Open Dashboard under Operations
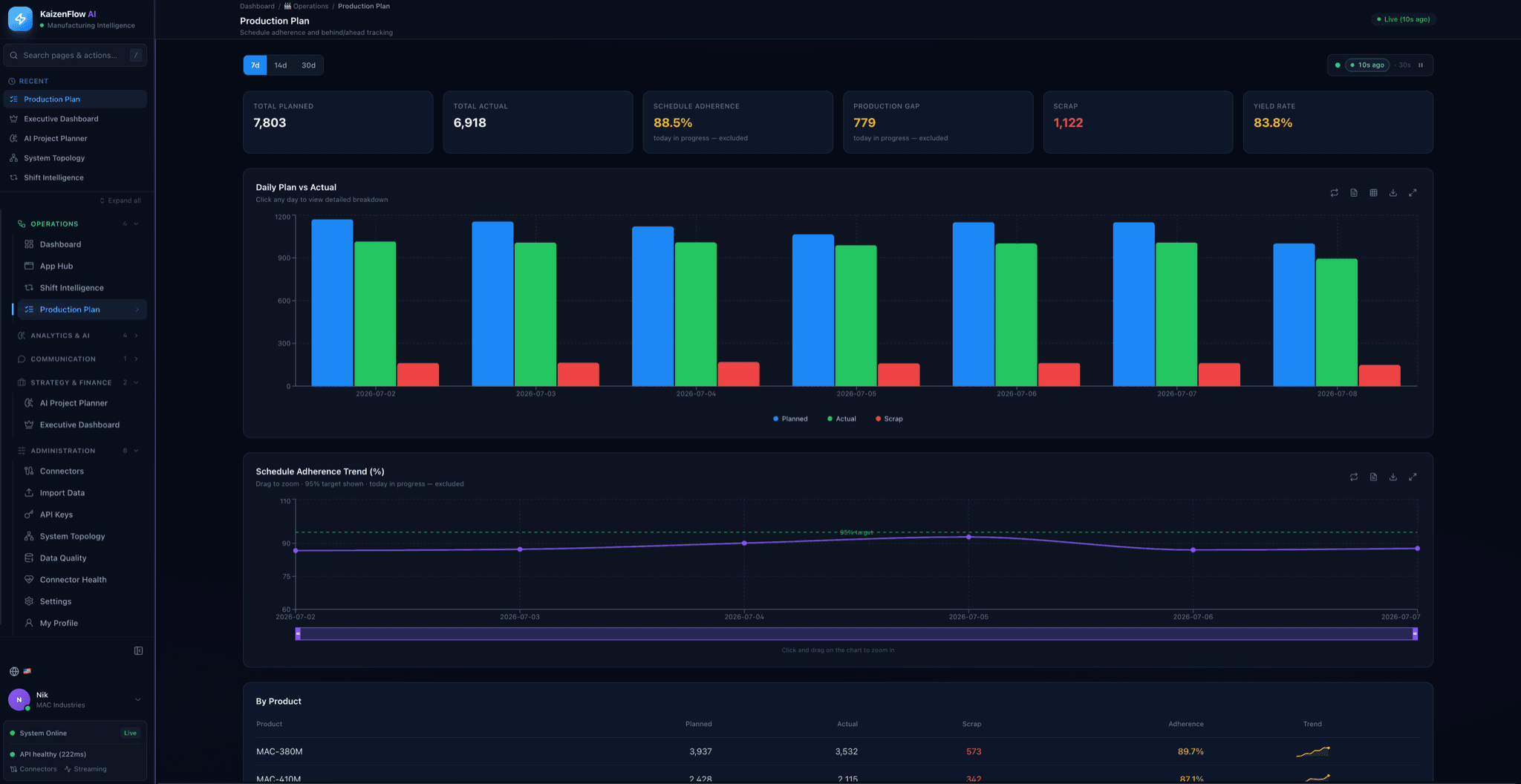1521x784 pixels. [x=60, y=244]
